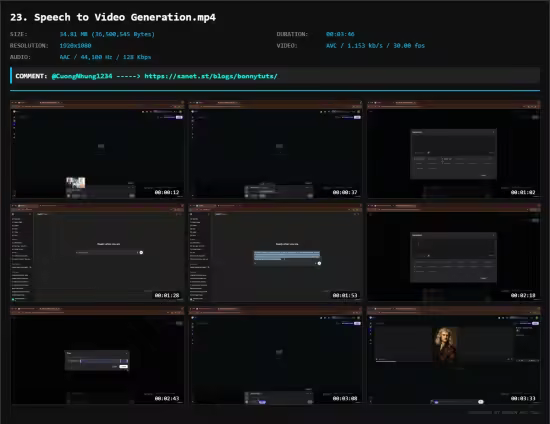Image resolution: width=550 pixels, height=424 pixels.
Task: Select the frame at 00:01:28
Action: 97,253
